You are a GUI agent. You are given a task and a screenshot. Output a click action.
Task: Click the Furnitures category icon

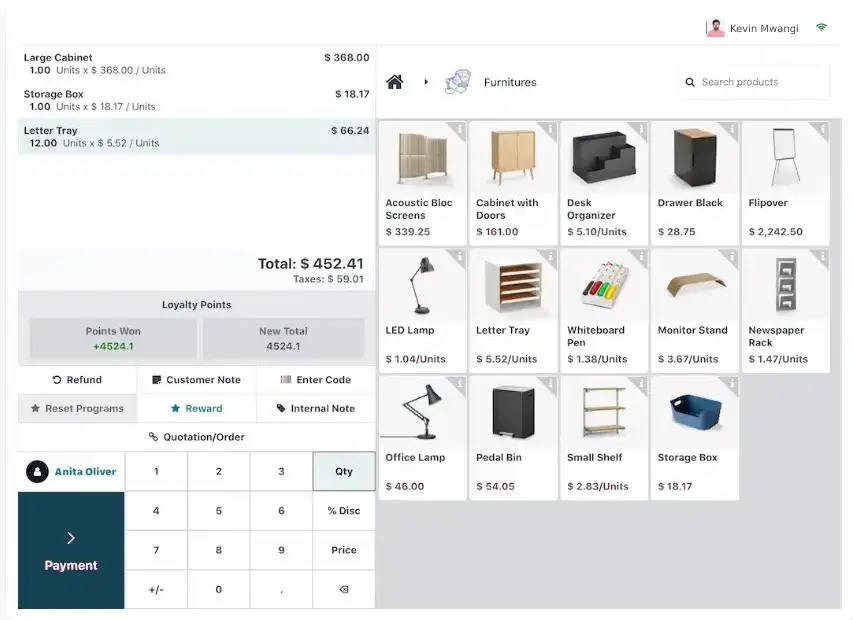457,82
